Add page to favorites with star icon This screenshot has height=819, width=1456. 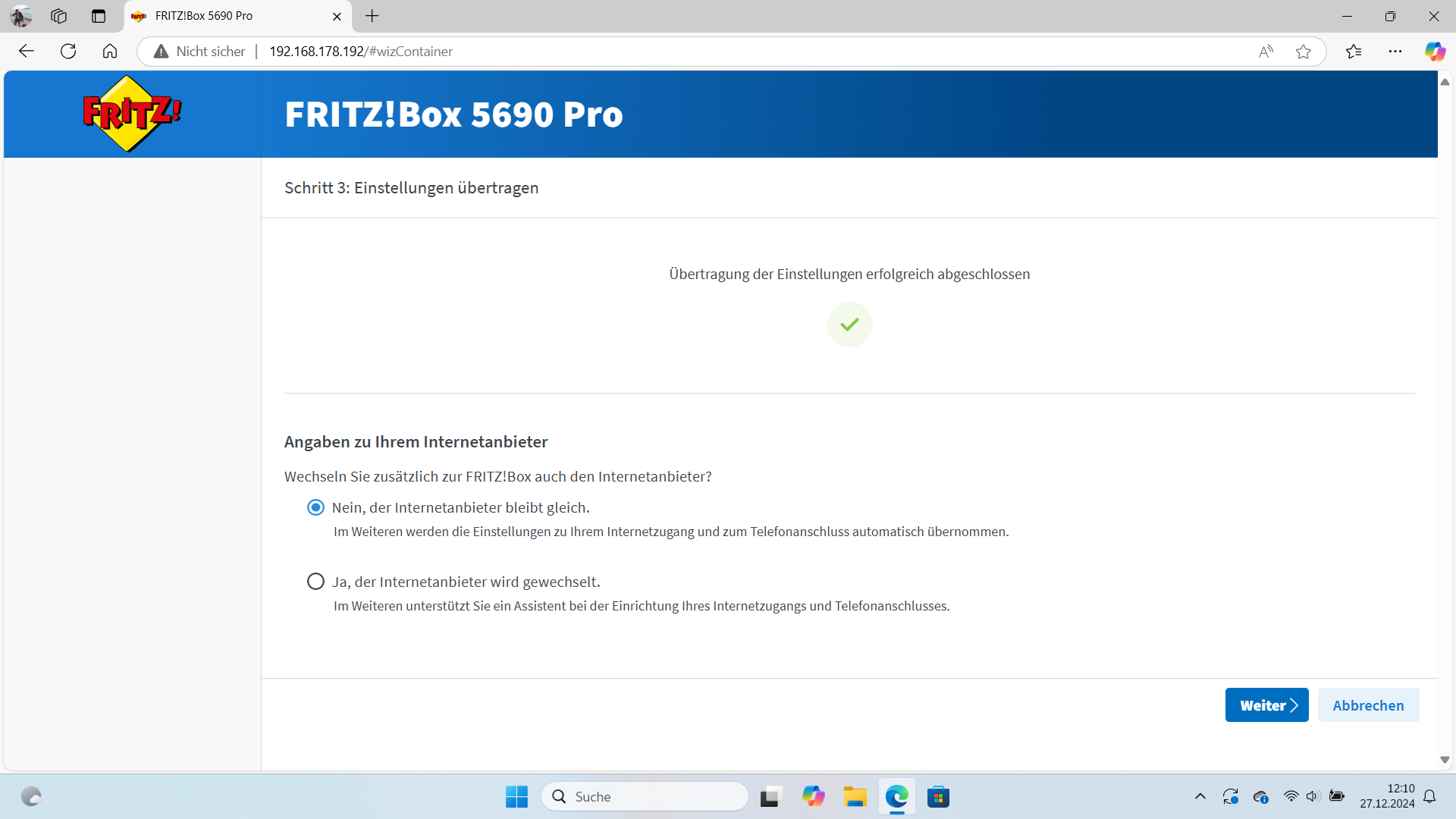1304,52
